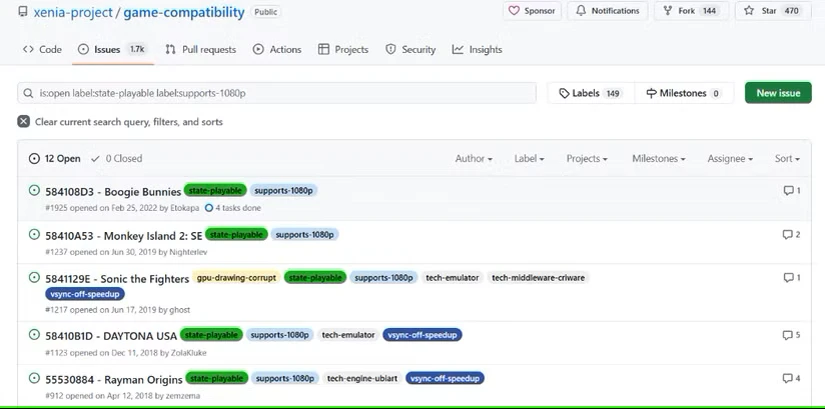The image size is (825, 409).
Task: Click supports-1080p label on Rayman Origins
Action: [285, 378]
